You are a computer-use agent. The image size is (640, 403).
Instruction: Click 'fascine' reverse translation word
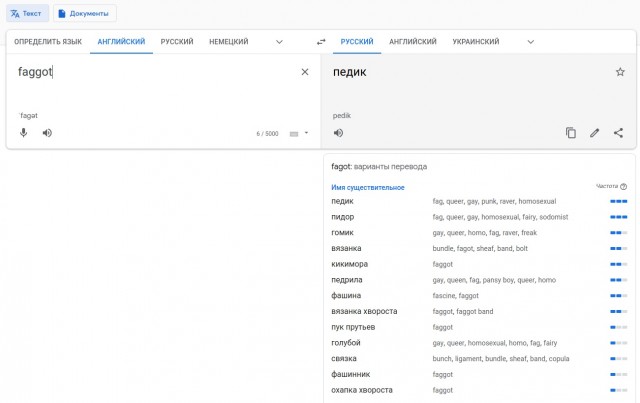(443, 296)
